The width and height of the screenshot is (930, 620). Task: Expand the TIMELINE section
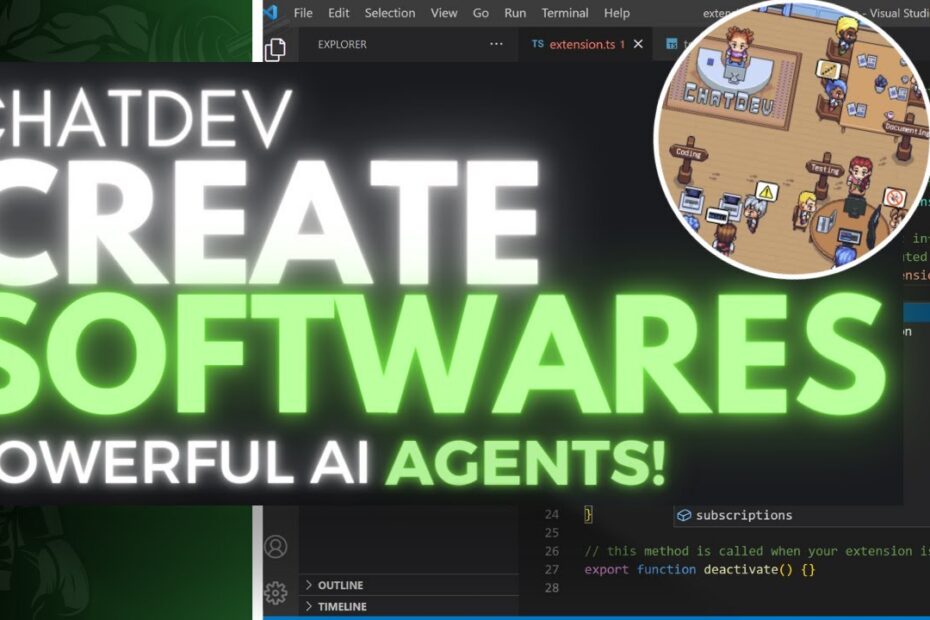coord(409,606)
